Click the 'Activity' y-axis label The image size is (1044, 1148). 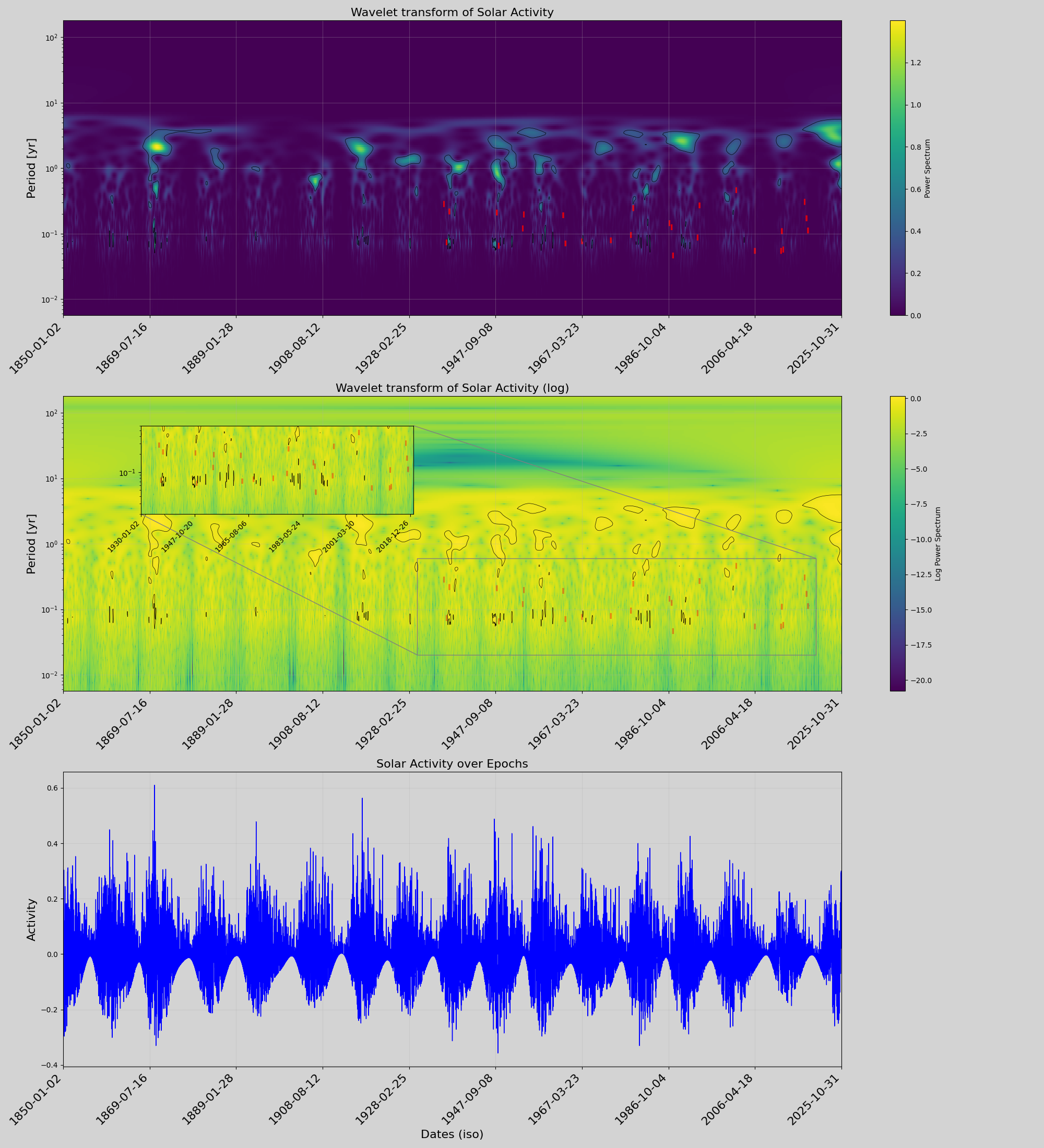coord(32,919)
